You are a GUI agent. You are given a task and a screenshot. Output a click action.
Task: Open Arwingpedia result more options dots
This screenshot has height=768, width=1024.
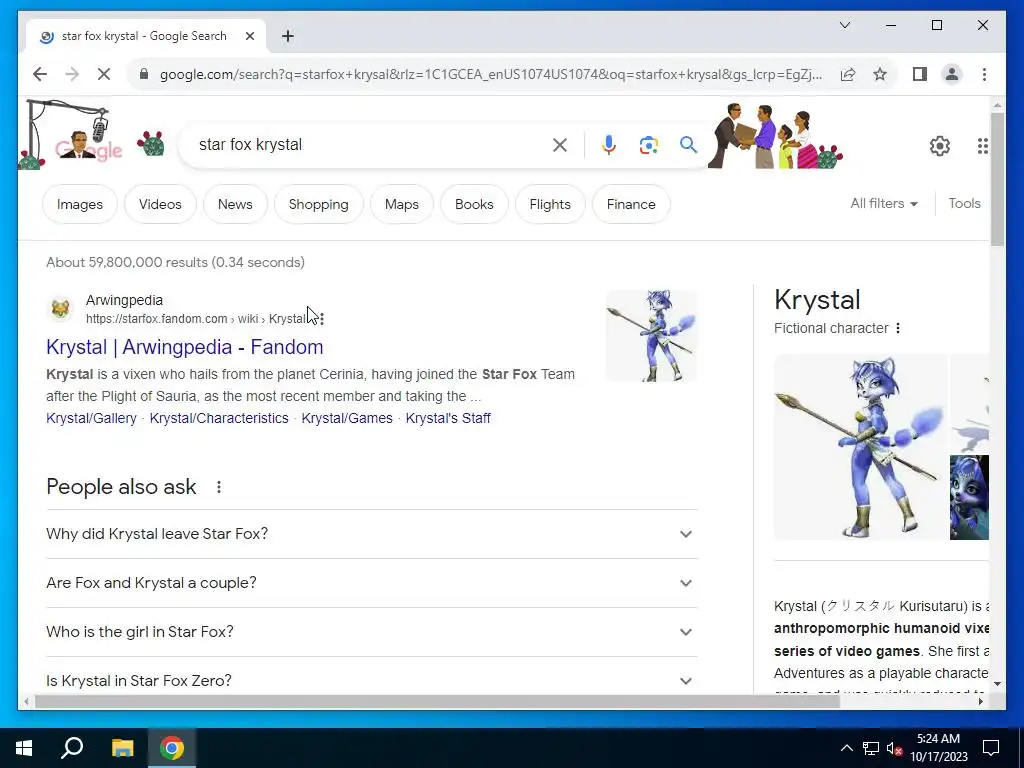(x=322, y=319)
